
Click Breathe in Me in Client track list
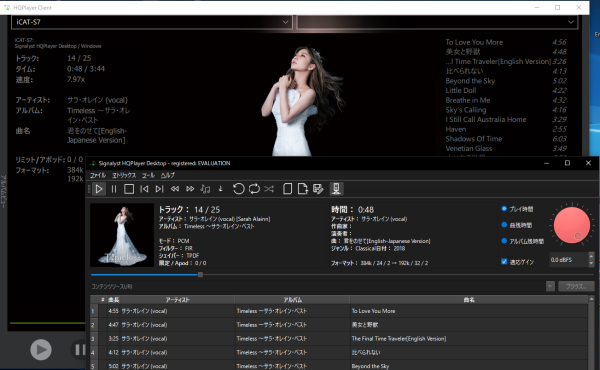point(468,100)
